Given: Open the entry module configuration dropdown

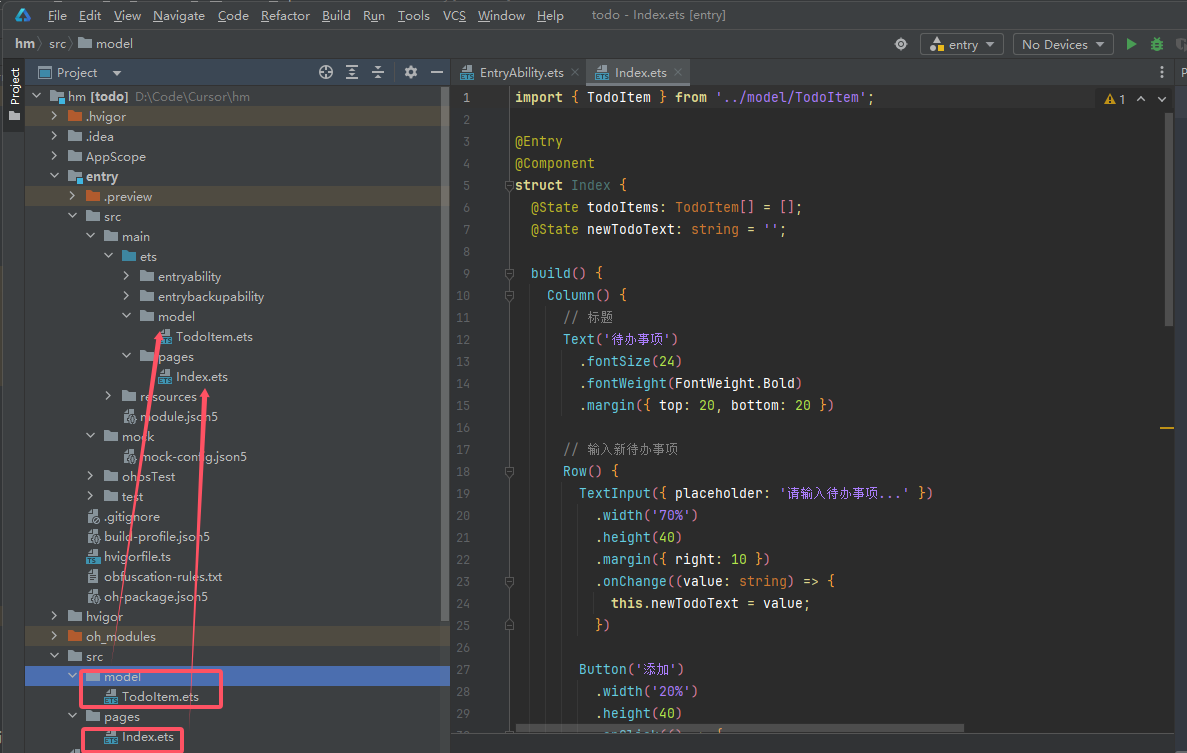Looking at the screenshot, I should pos(962,44).
